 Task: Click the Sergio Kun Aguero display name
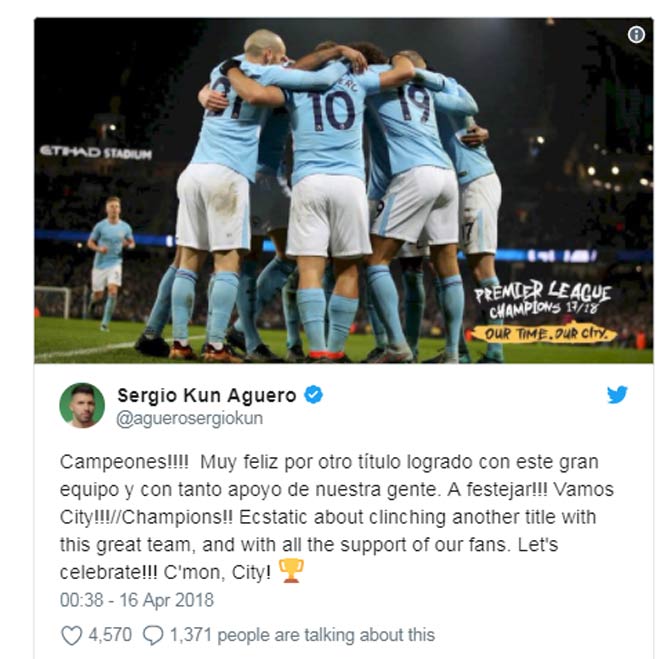pyautogui.click(x=207, y=395)
